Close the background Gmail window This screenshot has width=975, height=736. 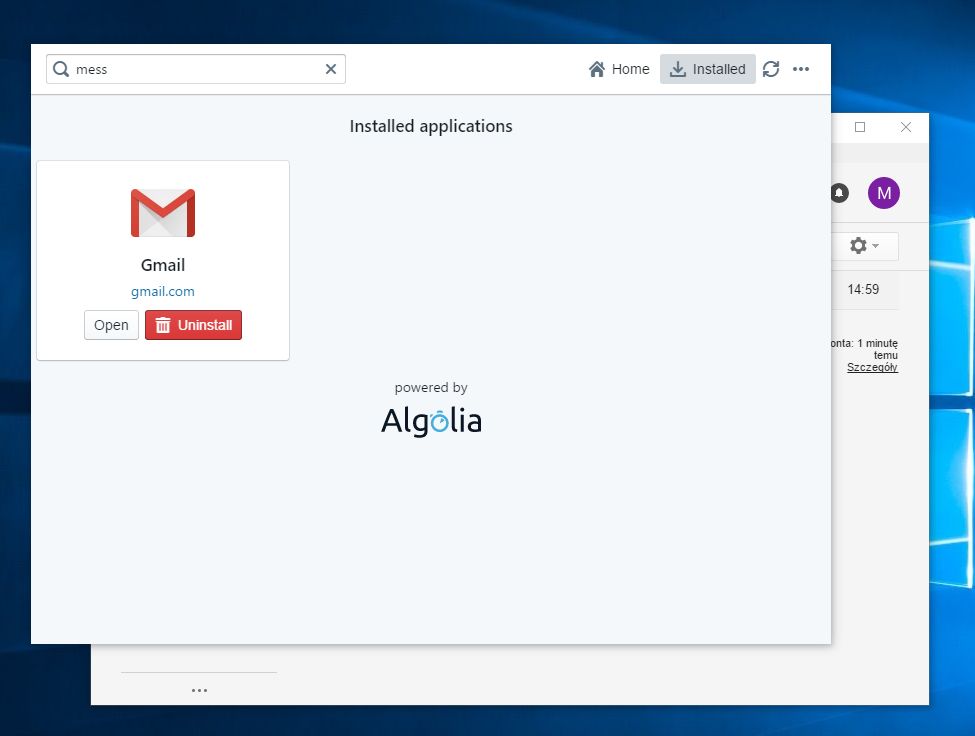[906, 127]
